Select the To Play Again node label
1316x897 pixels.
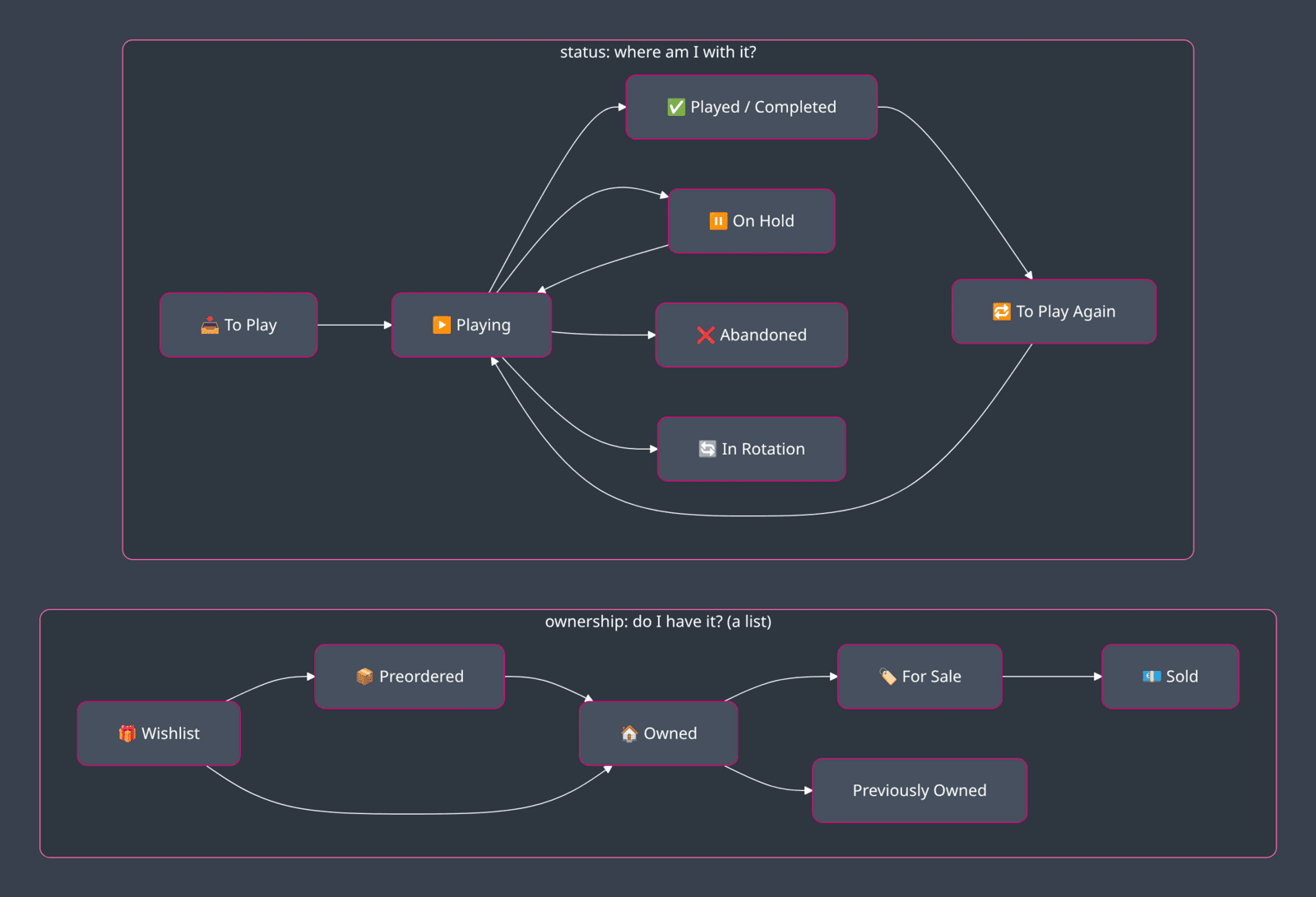[1066, 312]
